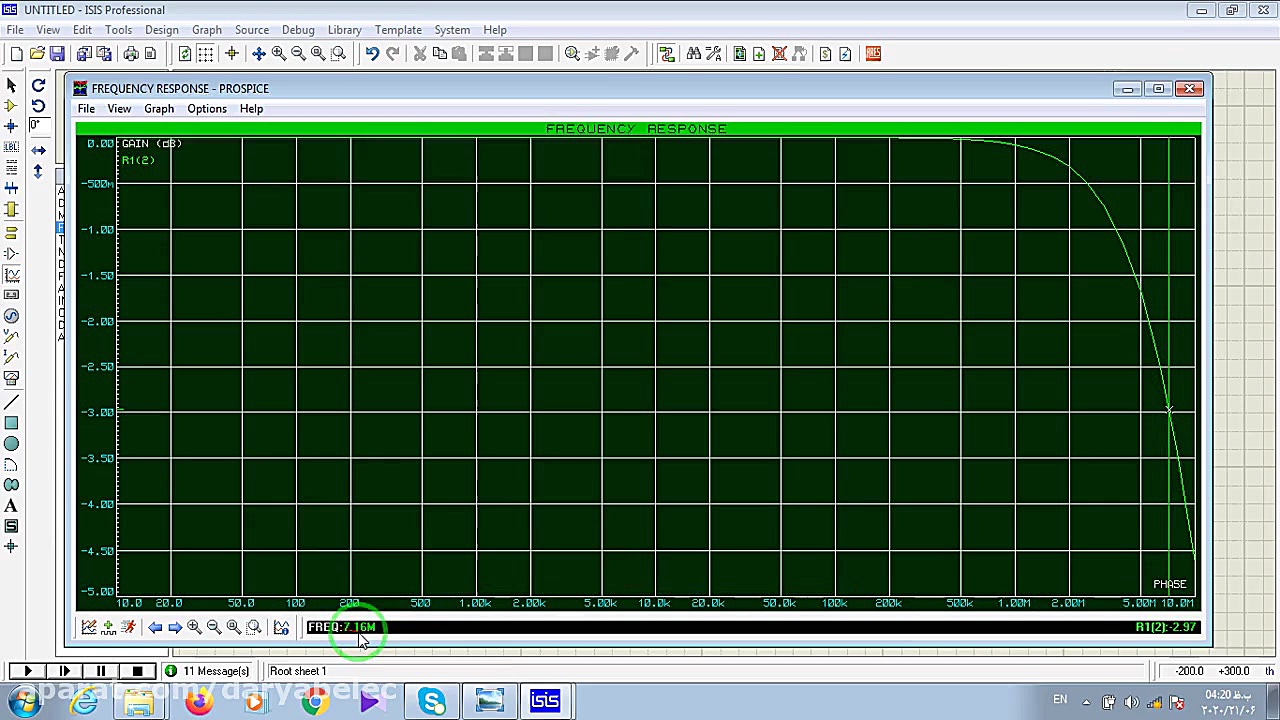Stop the simulation

point(138,671)
